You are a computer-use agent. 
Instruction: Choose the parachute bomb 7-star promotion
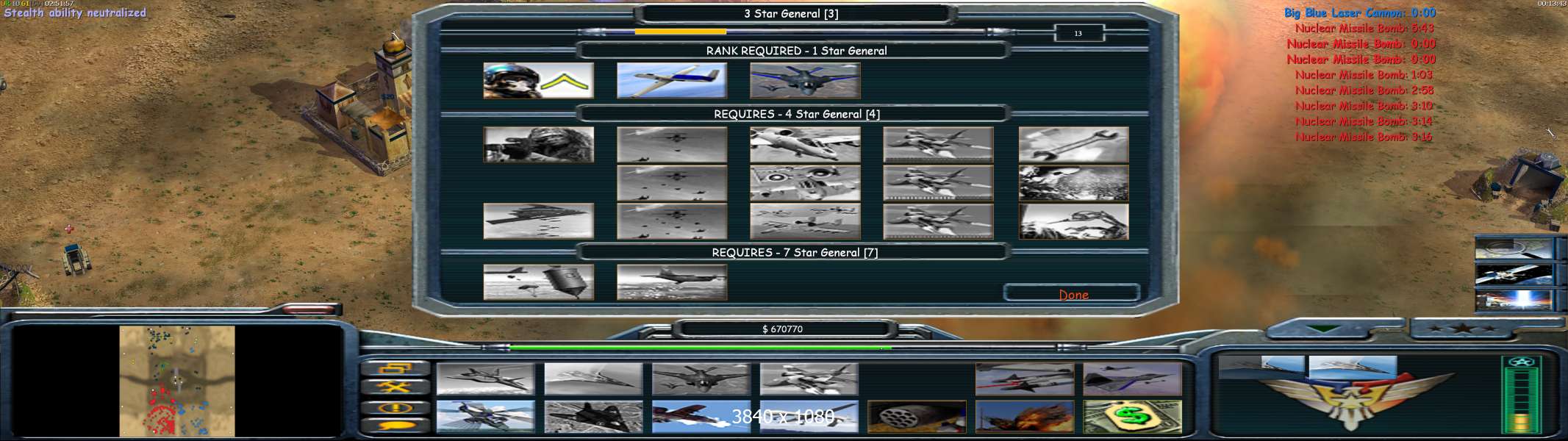coord(538,282)
